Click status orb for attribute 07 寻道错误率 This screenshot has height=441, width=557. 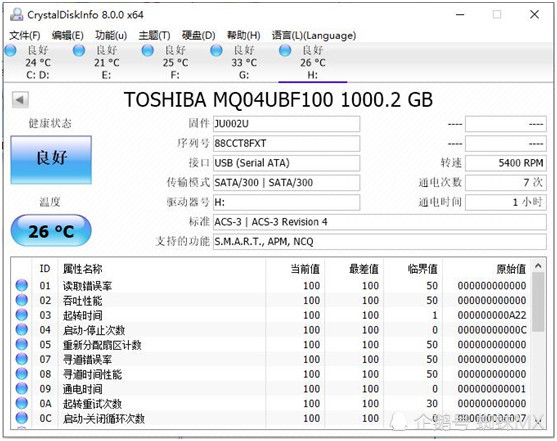click(22, 359)
